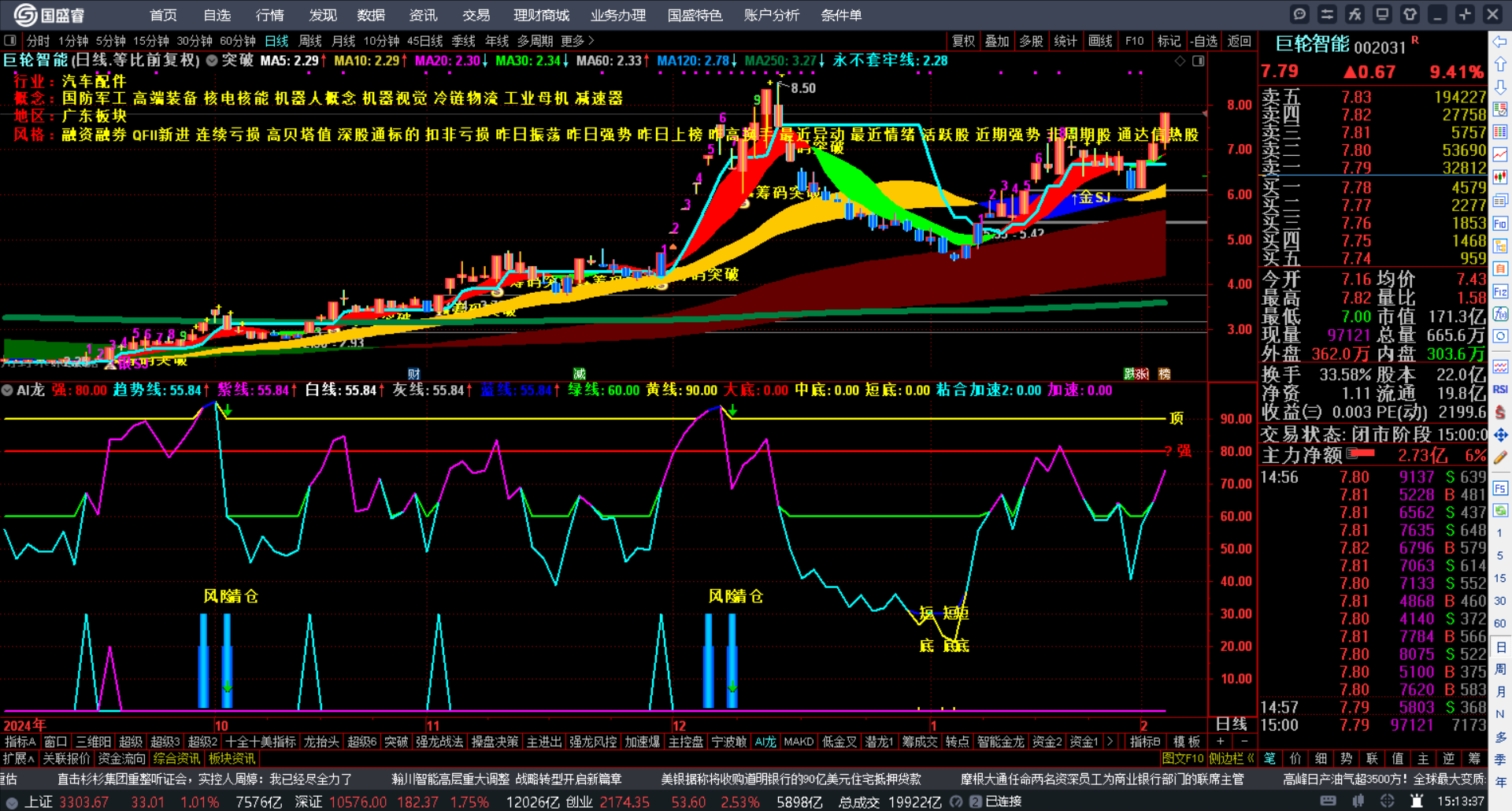Select 周 weekly period in right sidebar

[1500, 669]
